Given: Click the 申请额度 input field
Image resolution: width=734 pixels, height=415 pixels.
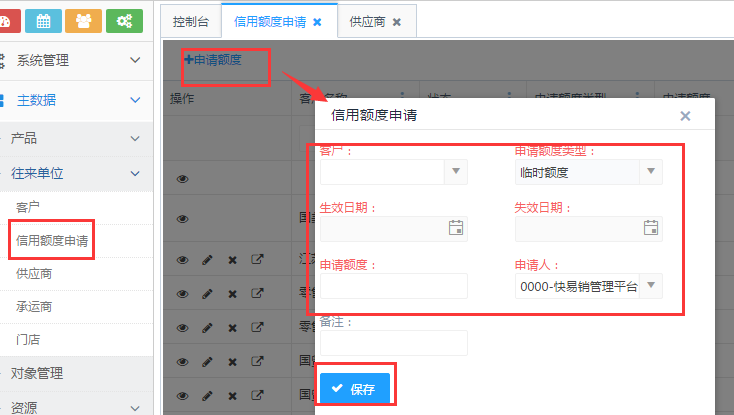Looking at the screenshot, I should tap(393, 286).
